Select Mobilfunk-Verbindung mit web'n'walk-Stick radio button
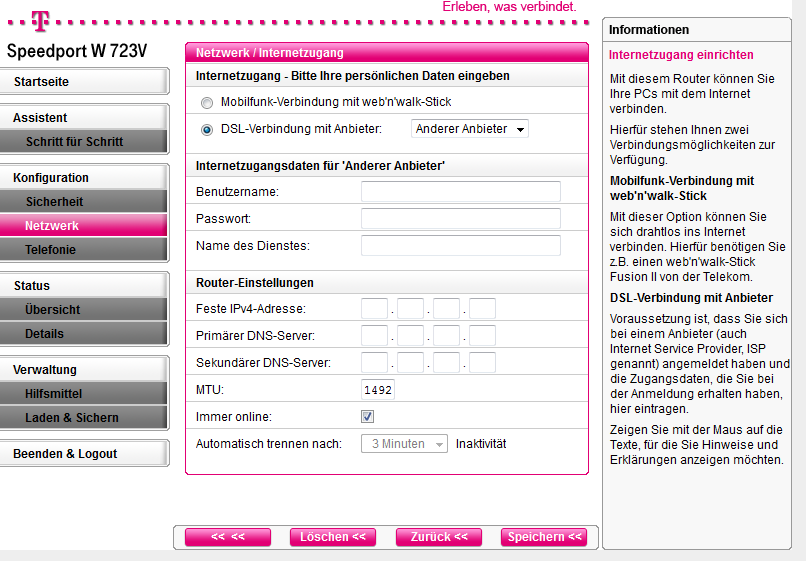The image size is (806, 561). point(207,103)
